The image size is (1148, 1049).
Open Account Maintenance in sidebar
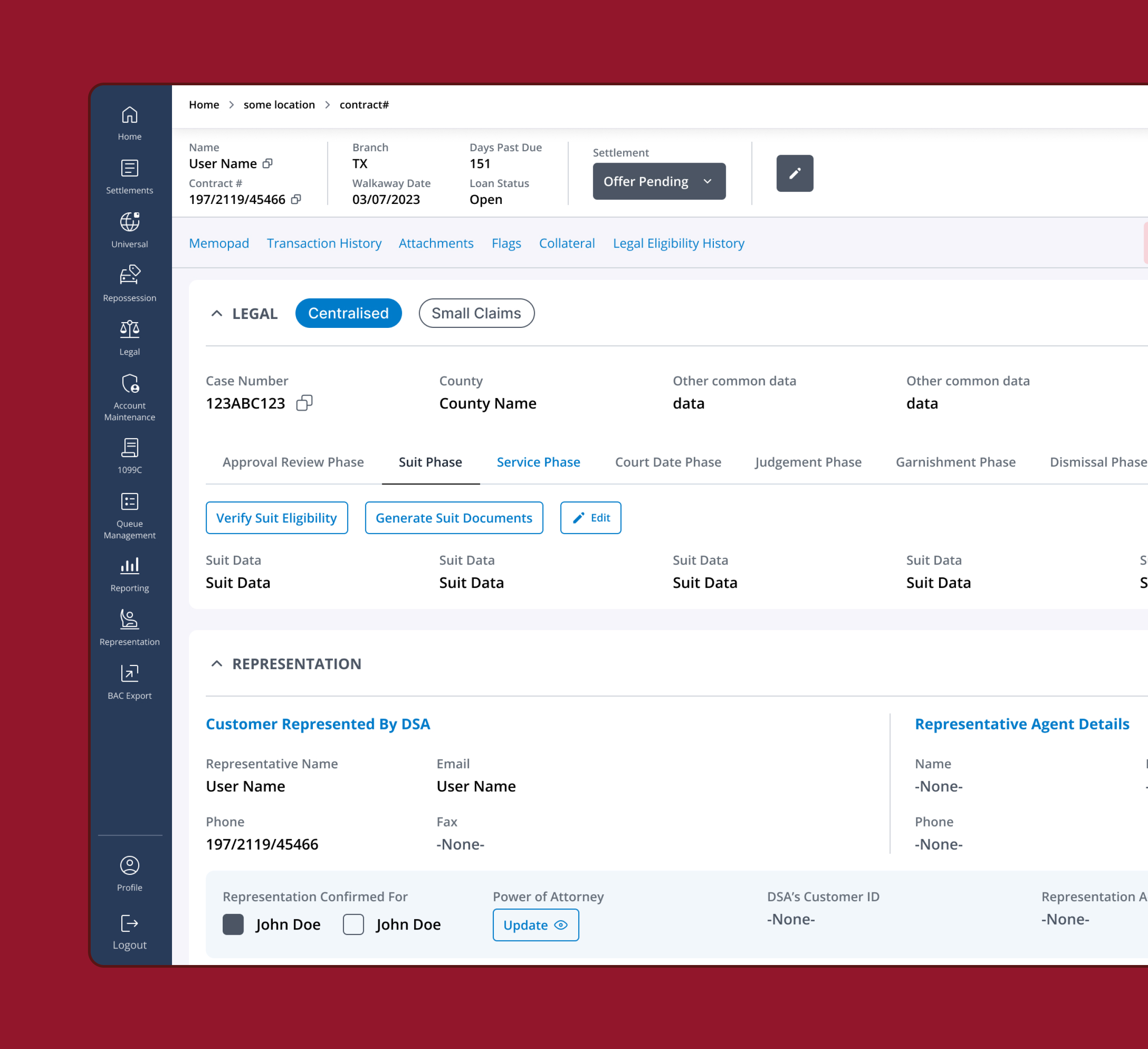coord(129,397)
